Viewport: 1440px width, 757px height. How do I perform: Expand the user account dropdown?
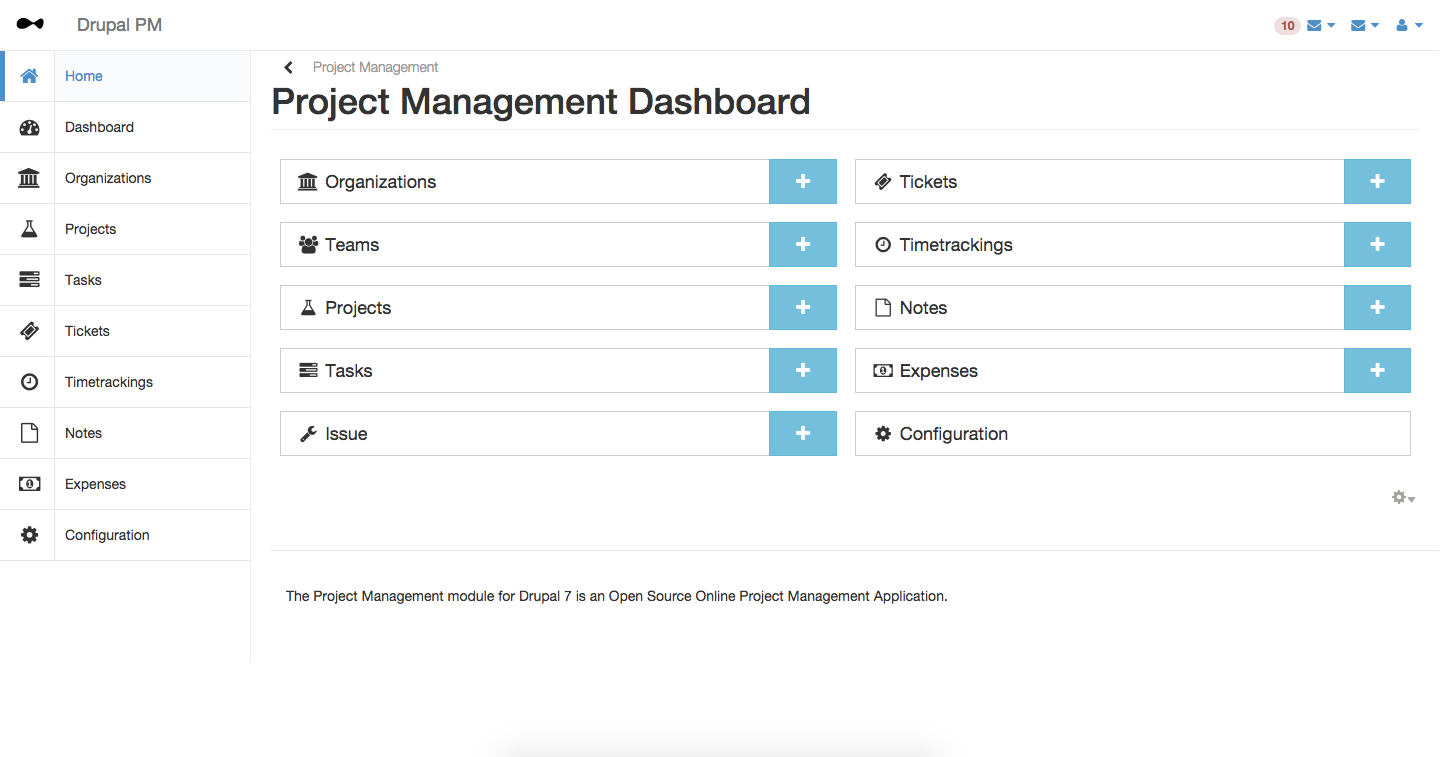(x=1409, y=26)
